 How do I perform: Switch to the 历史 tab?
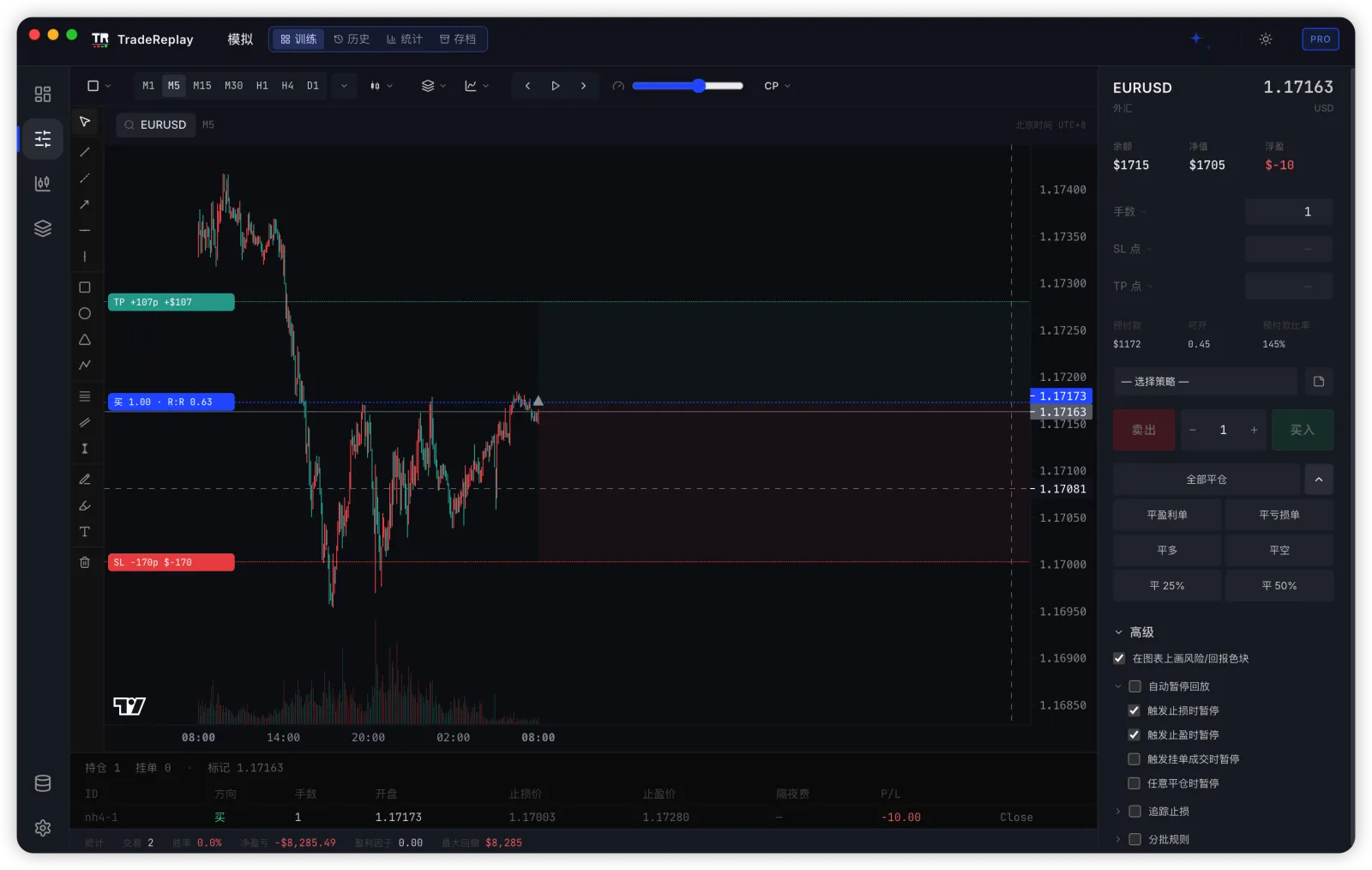[352, 39]
